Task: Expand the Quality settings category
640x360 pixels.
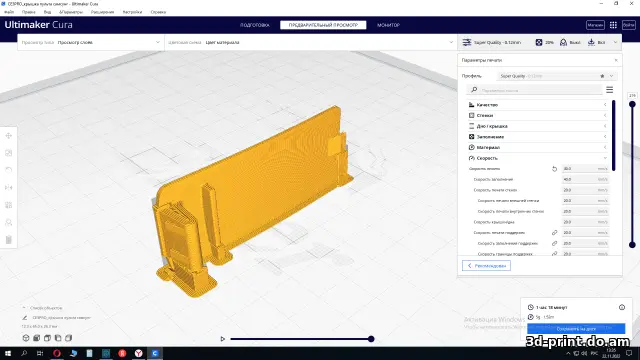Action: click(538, 105)
